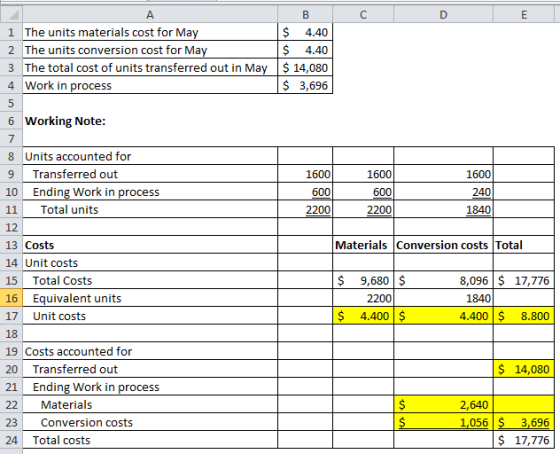
Task: Select column B header
Action: (305, 15)
